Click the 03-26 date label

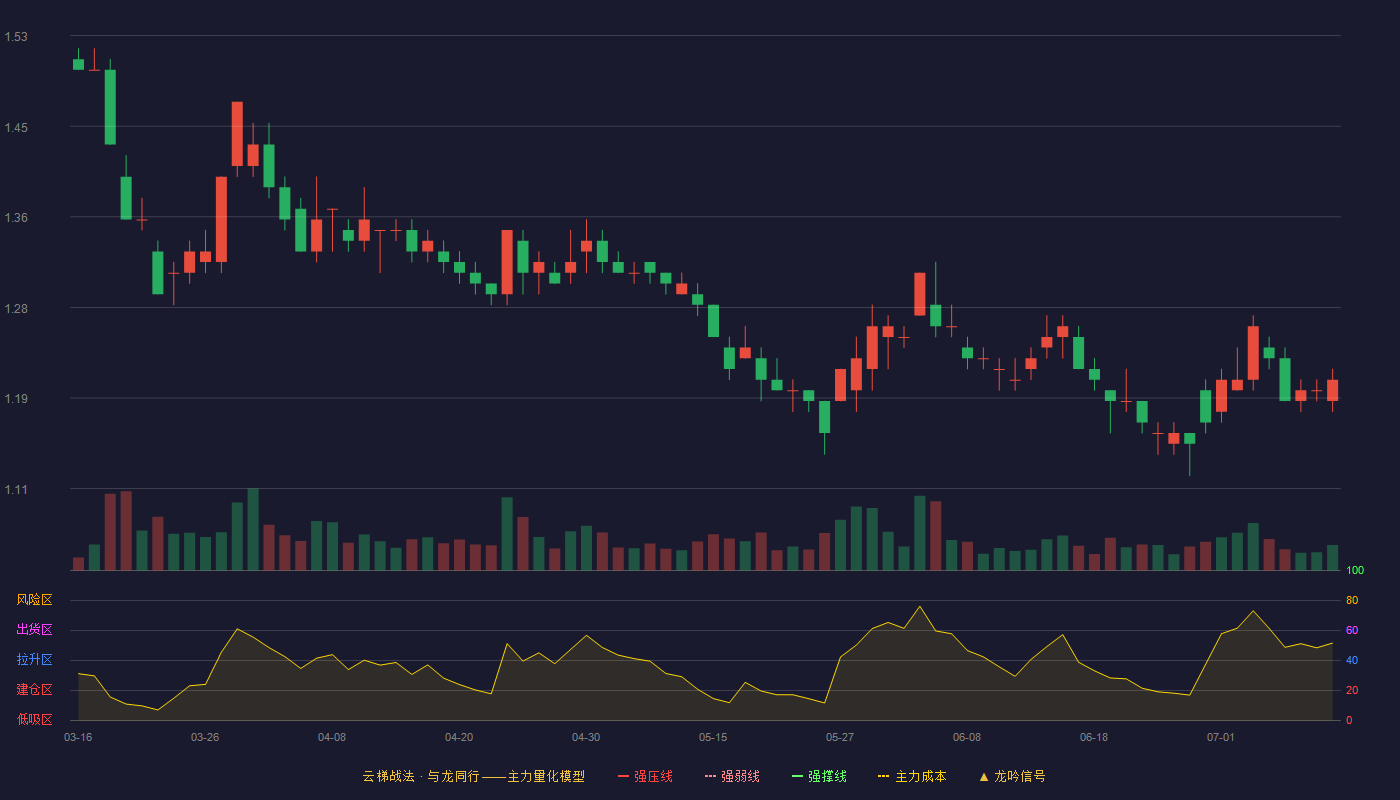pyautogui.click(x=205, y=737)
